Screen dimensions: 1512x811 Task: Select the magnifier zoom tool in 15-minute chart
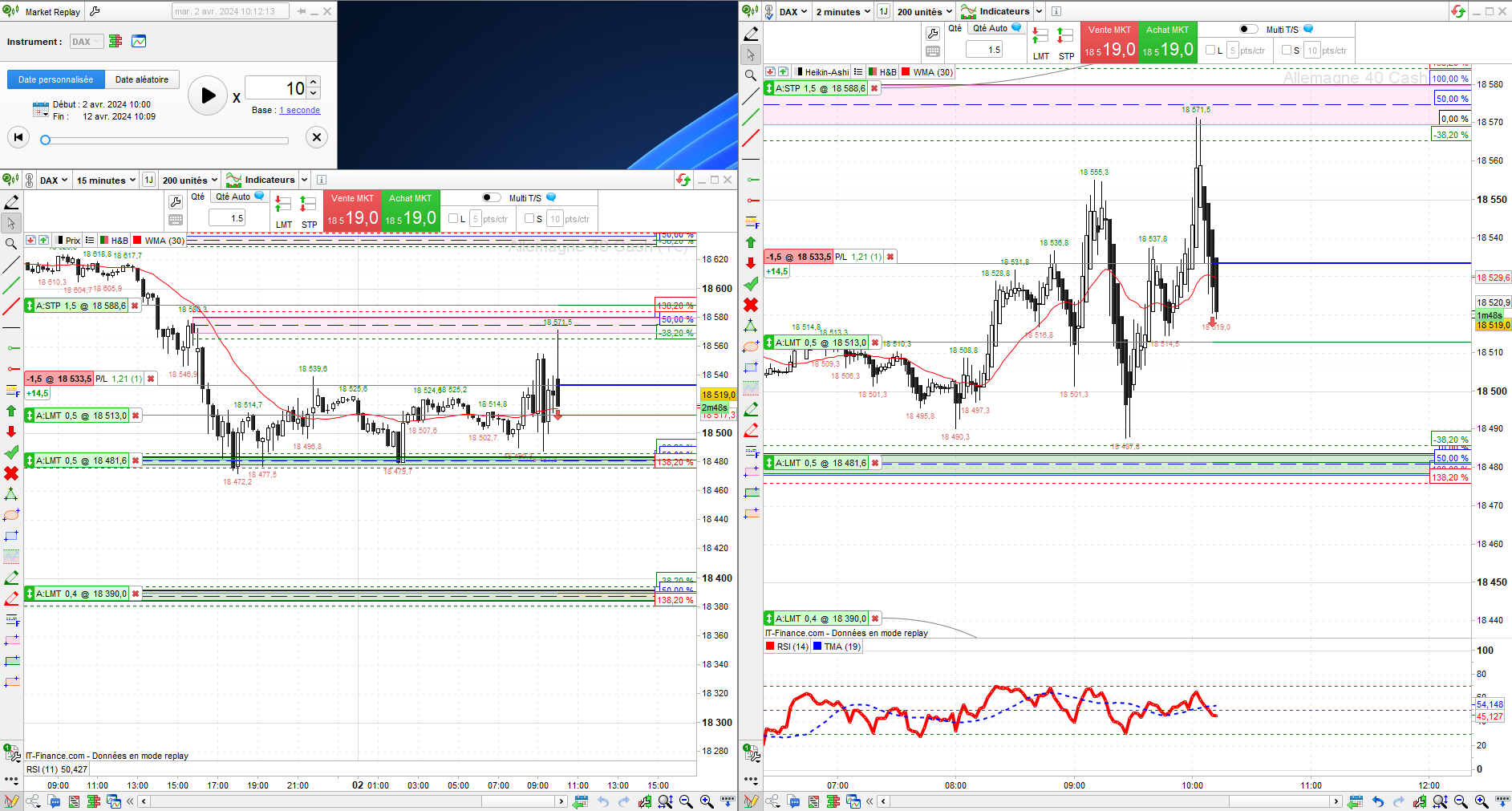pos(11,243)
